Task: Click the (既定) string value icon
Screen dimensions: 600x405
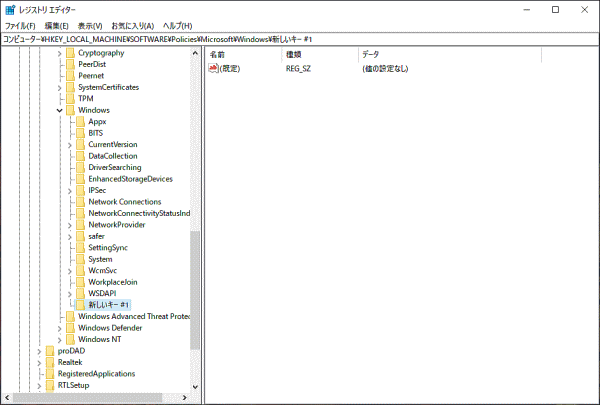Action: point(213,69)
